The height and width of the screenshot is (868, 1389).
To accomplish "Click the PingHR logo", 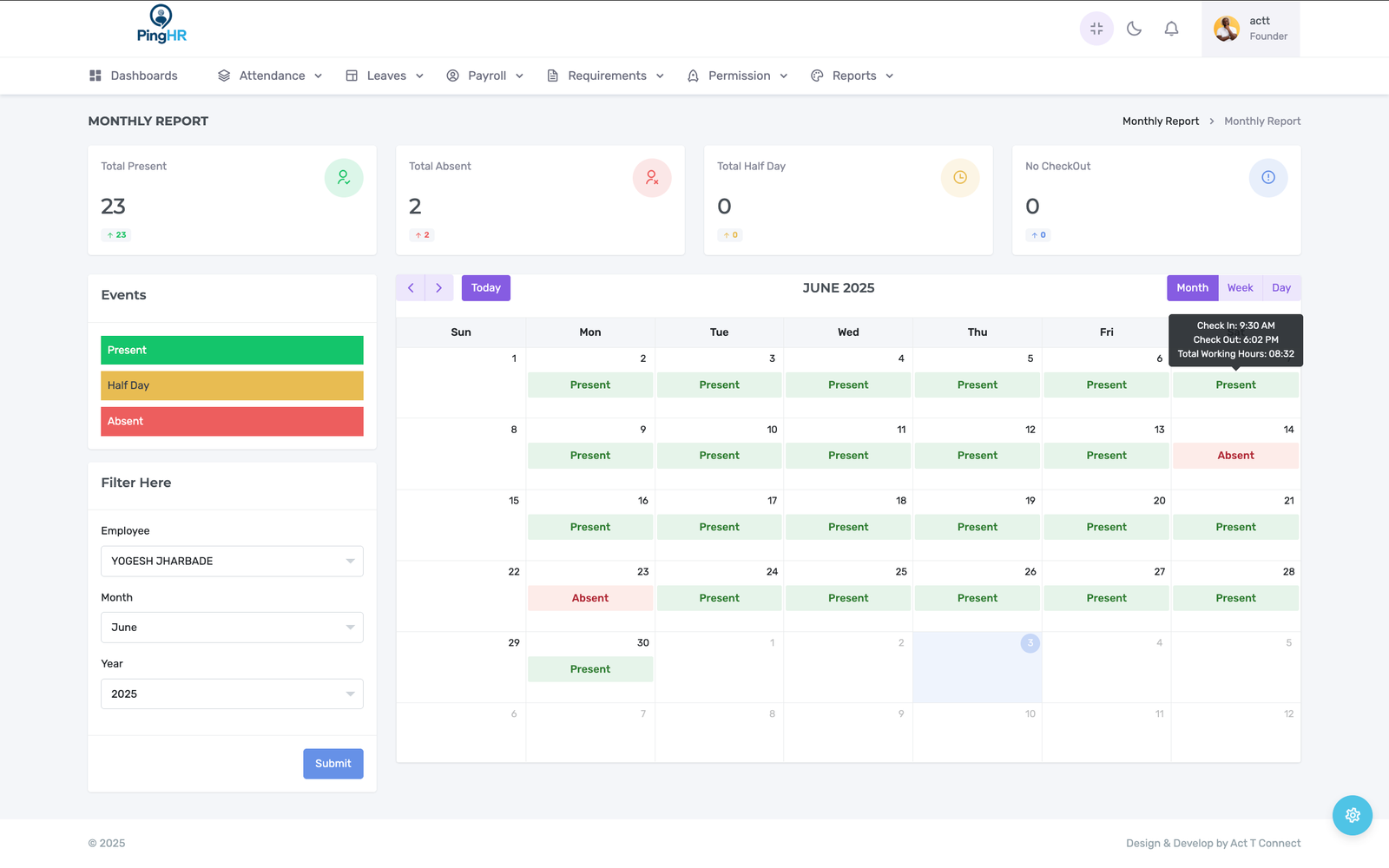I will tap(161, 24).
